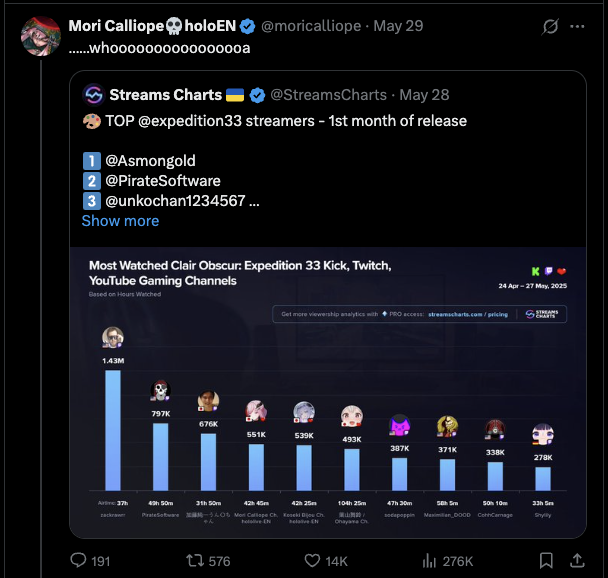Image resolution: width=608 pixels, height=578 pixels.
Task: Bookmark this tweet
Action: tap(546, 561)
